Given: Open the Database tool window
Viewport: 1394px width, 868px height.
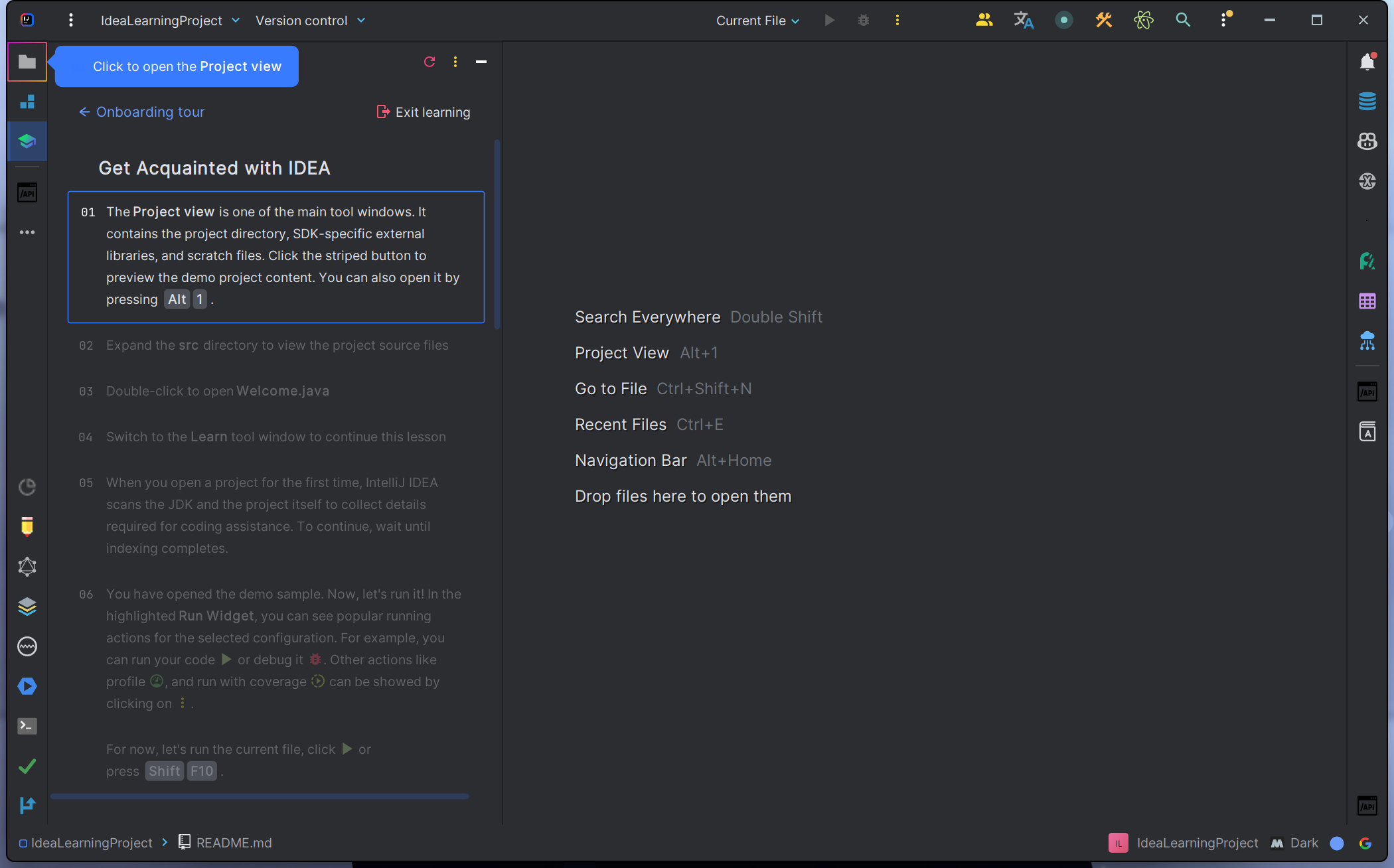Looking at the screenshot, I should point(1367,102).
